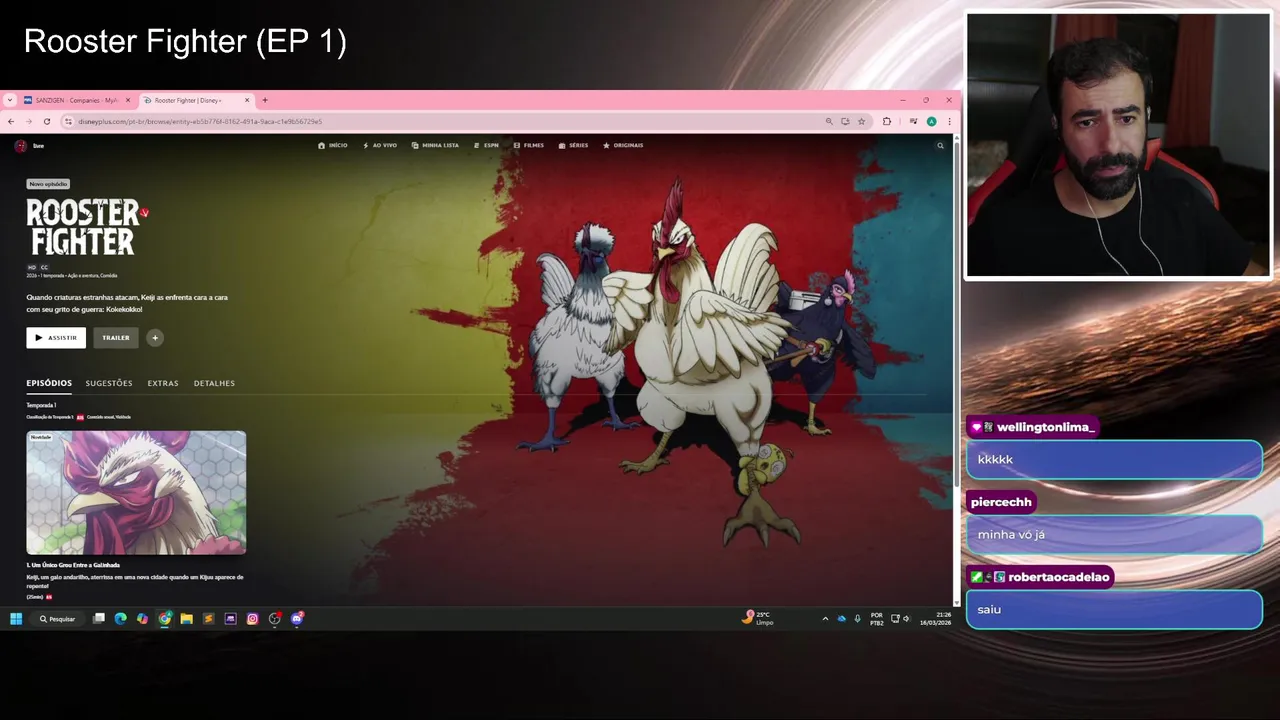Close the SANZIGEN browser tab
The height and width of the screenshot is (720, 1280).
(128, 100)
